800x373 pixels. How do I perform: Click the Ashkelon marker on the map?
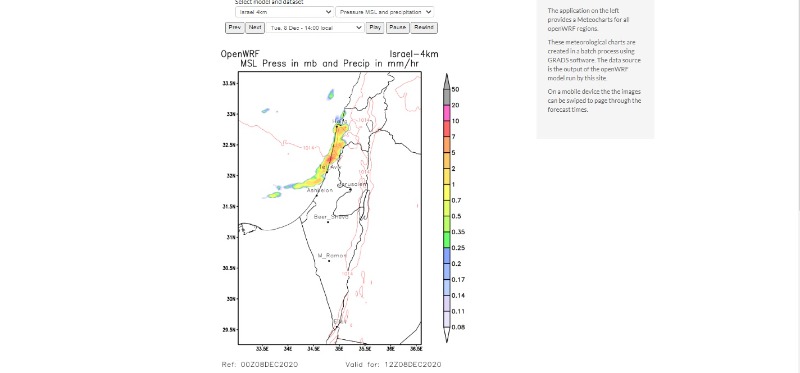pos(316,195)
